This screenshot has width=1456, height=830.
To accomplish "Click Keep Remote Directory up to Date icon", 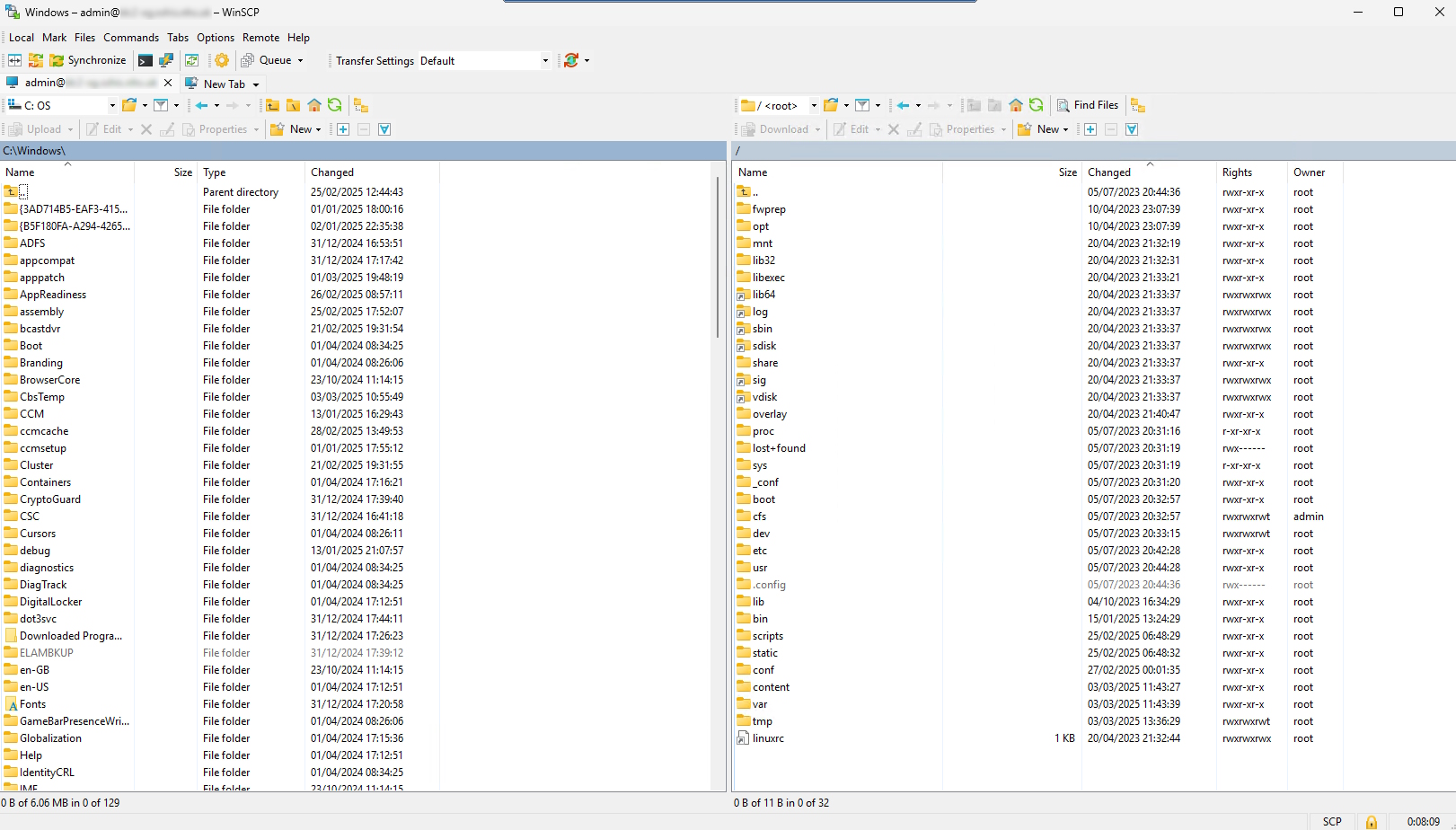I will 192,60.
